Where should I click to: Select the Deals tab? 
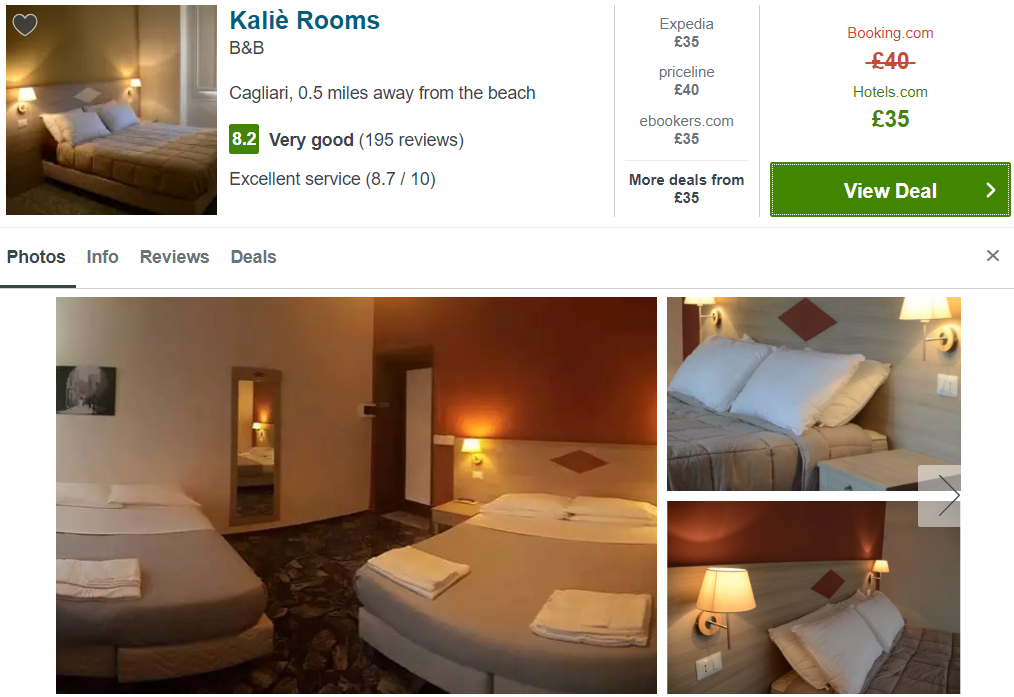pos(254,257)
